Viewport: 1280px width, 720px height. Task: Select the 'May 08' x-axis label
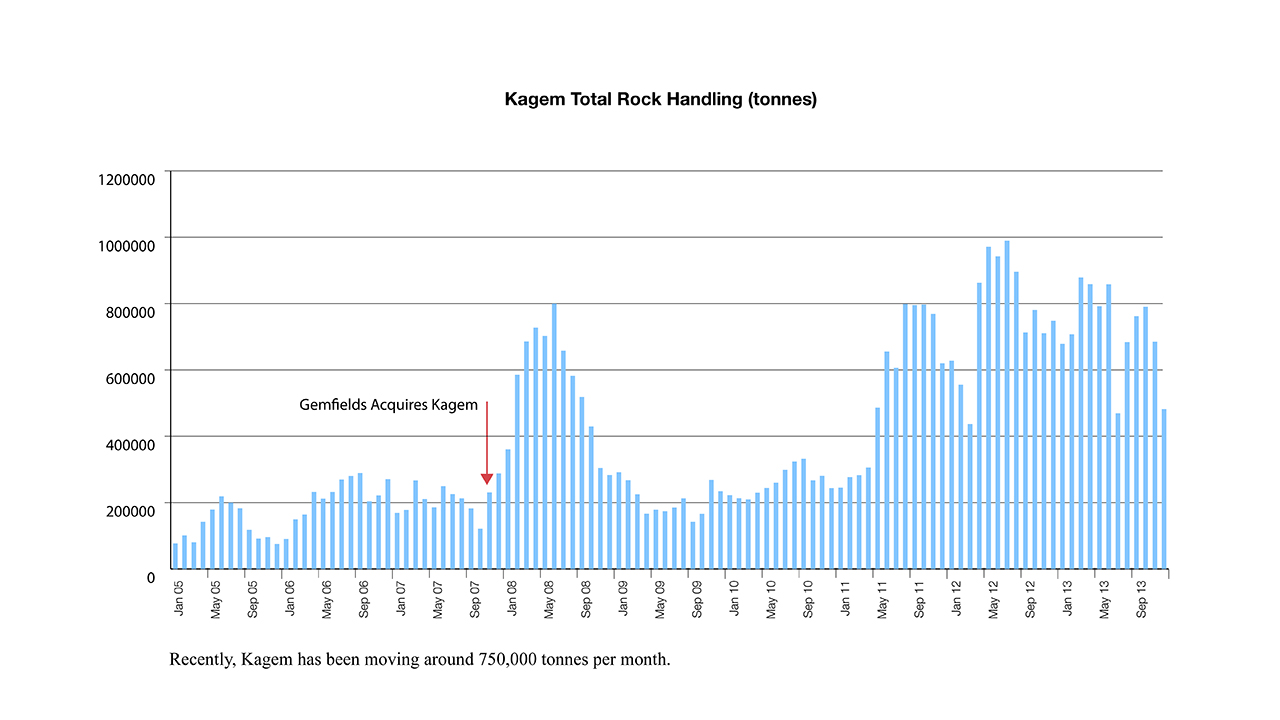click(x=549, y=598)
